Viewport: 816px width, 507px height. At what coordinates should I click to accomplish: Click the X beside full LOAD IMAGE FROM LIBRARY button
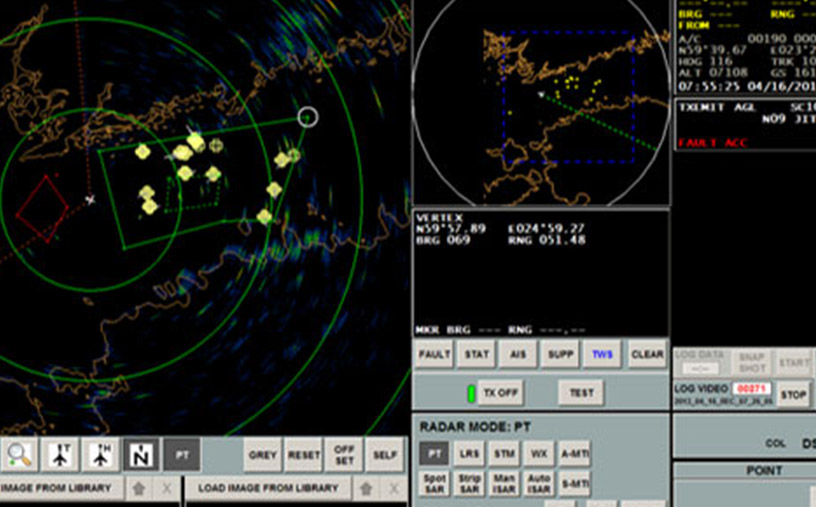tap(394, 489)
